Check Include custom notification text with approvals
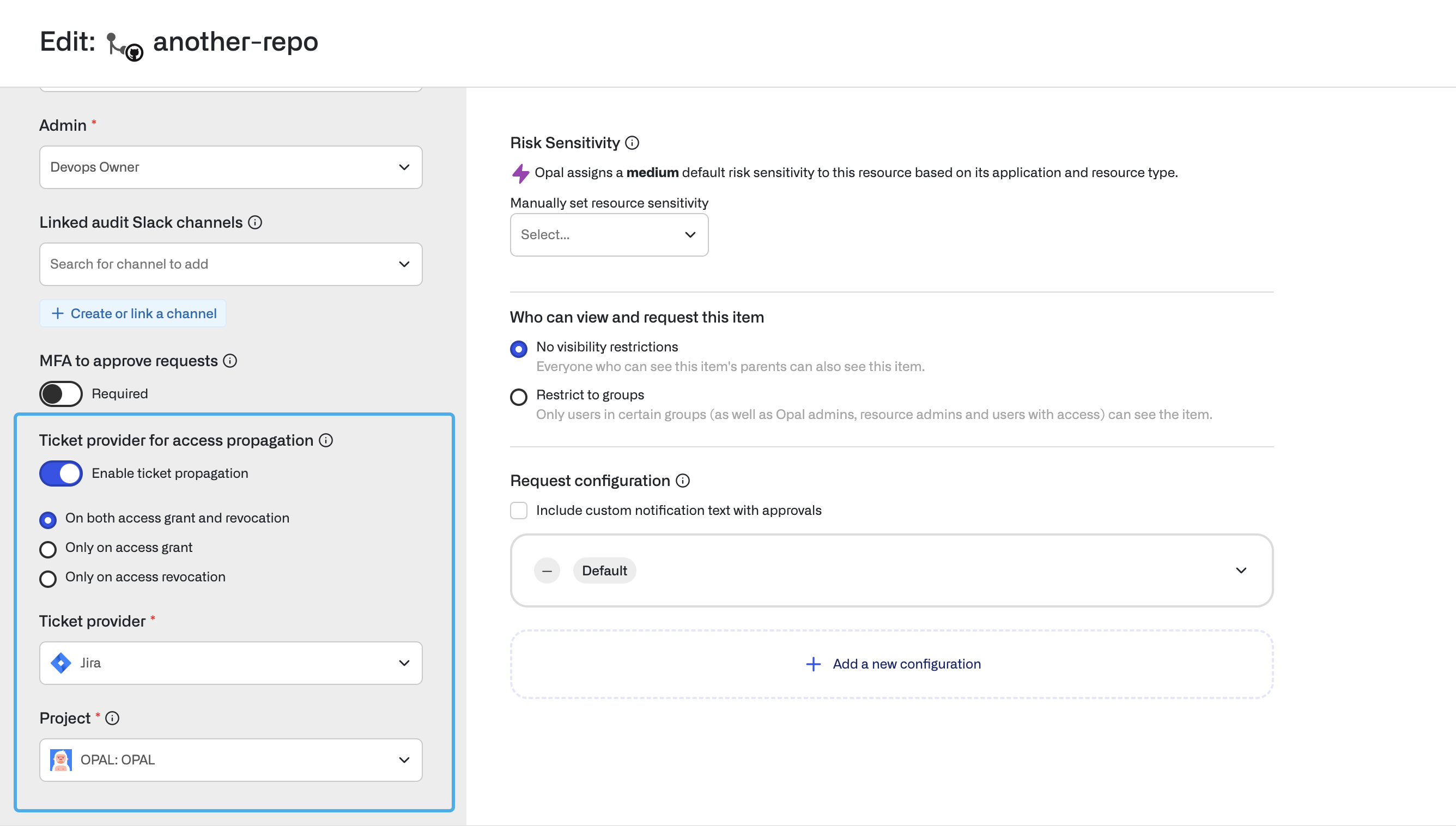1456x826 pixels. coord(518,511)
